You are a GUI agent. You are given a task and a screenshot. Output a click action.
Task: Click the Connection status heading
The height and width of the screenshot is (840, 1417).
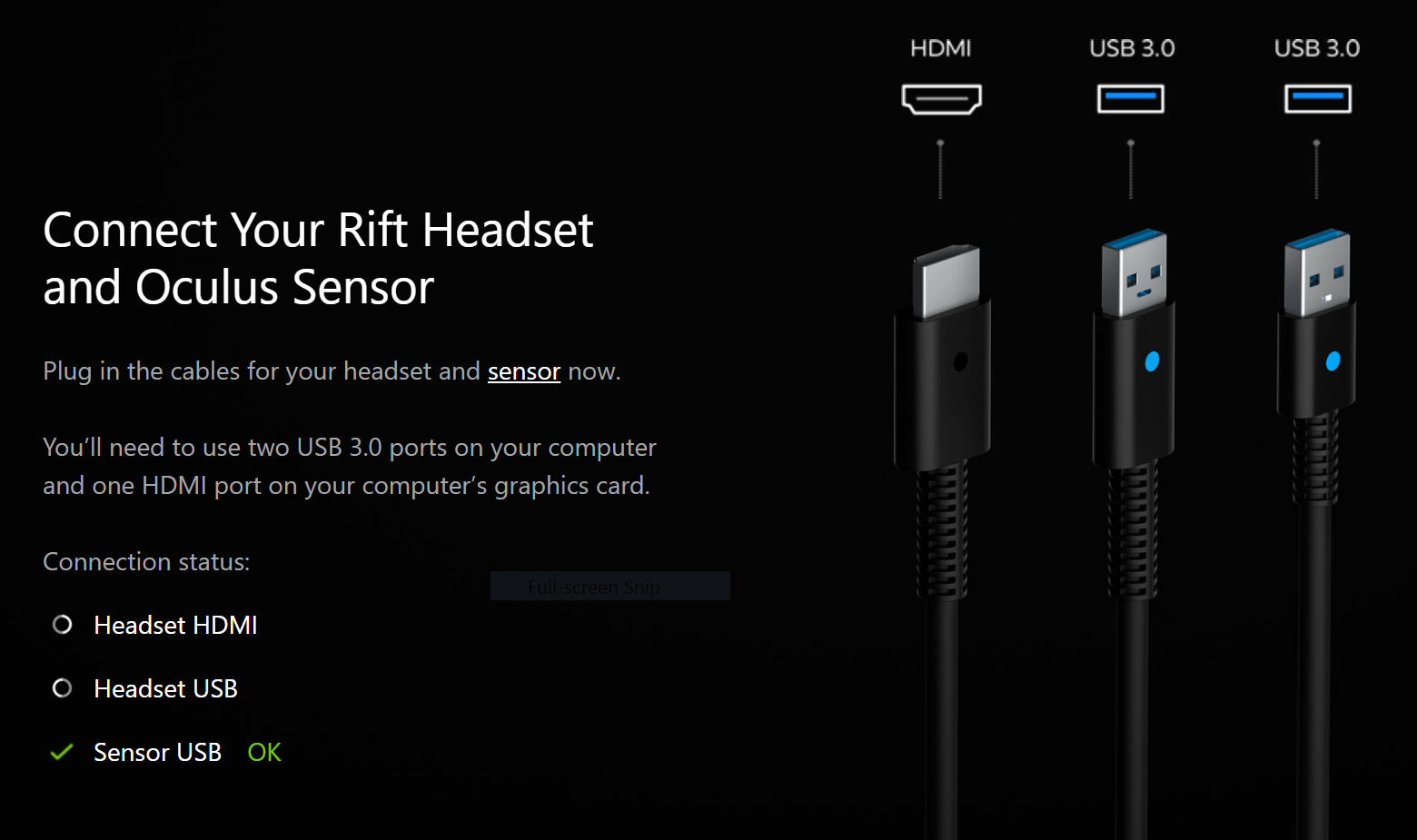tap(146, 562)
